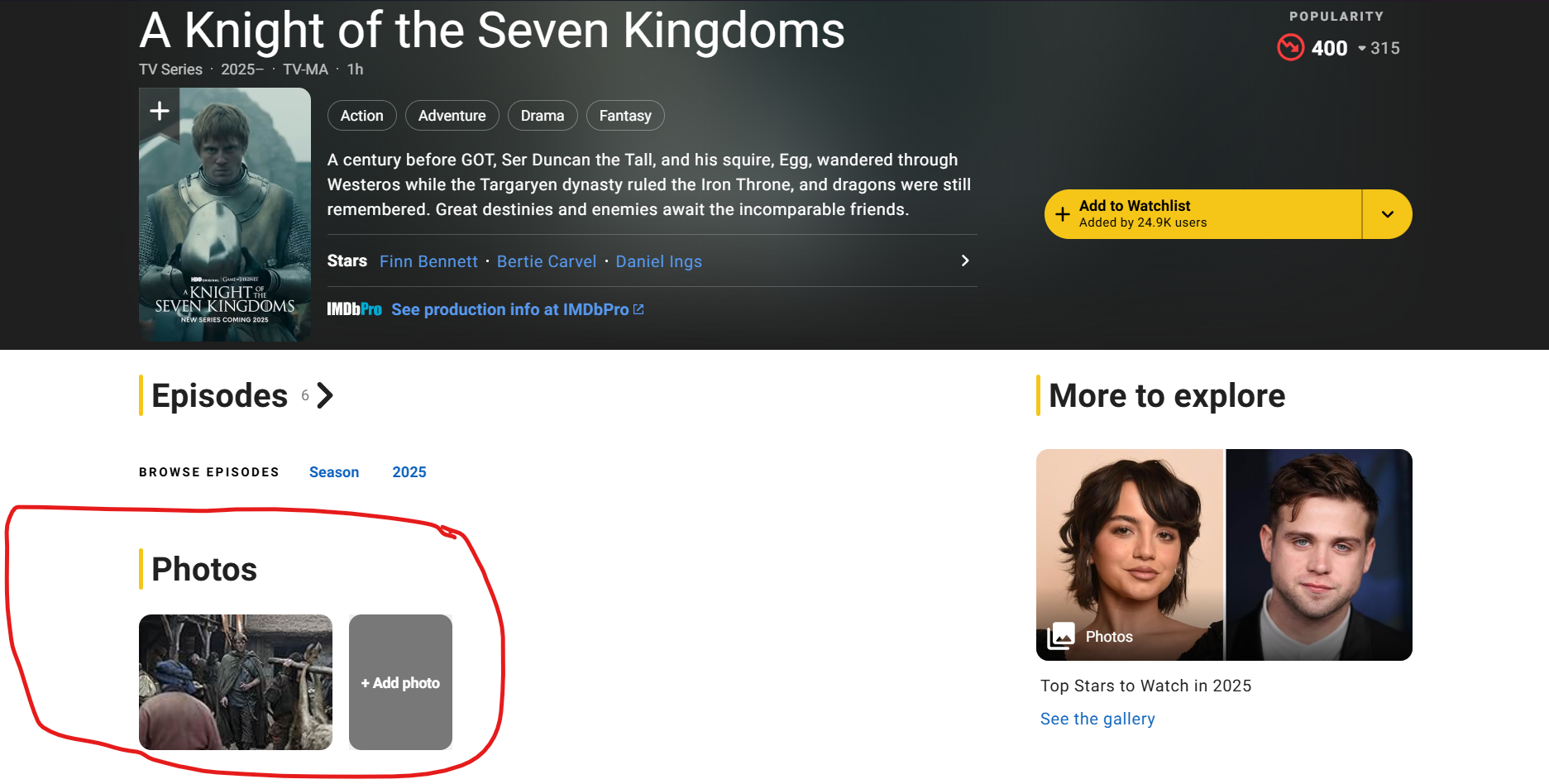Click the popularity trending-down circle icon
1549x784 pixels.
[x=1290, y=48]
